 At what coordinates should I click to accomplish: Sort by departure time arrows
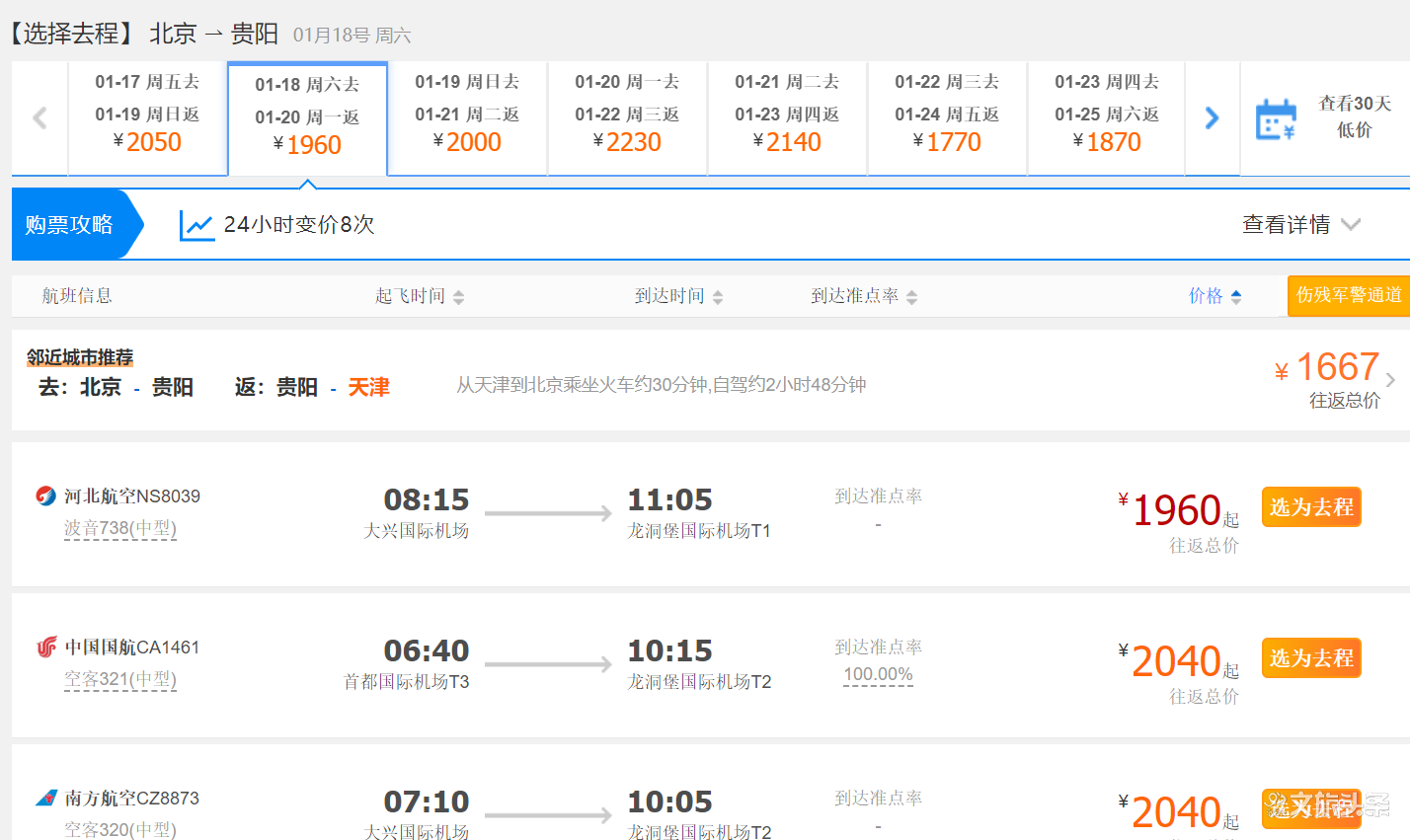click(x=458, y=297)
